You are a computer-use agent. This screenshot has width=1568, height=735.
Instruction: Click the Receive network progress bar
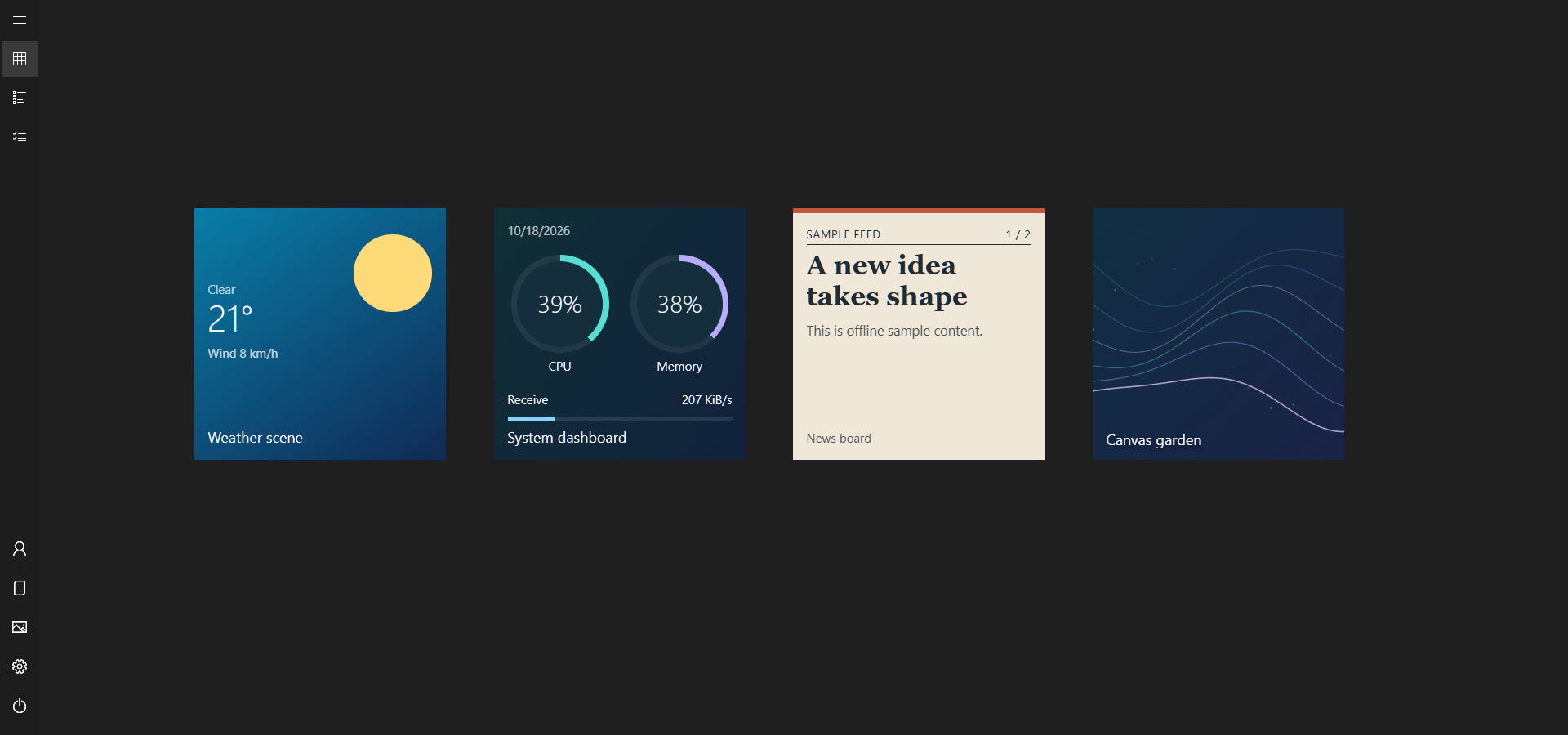pos(620,419)
